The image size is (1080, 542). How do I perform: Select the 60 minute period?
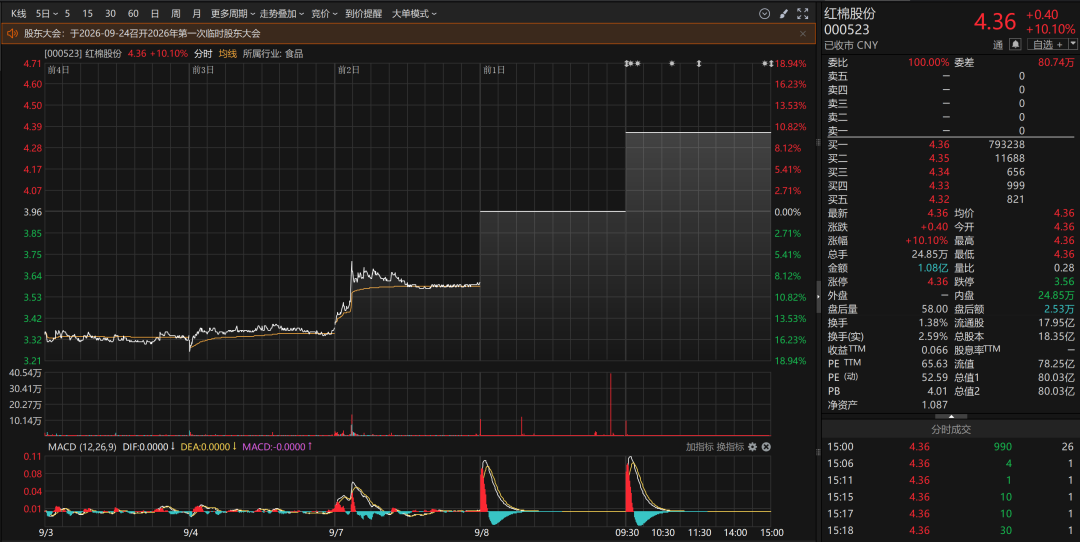(x=133, y=14)
